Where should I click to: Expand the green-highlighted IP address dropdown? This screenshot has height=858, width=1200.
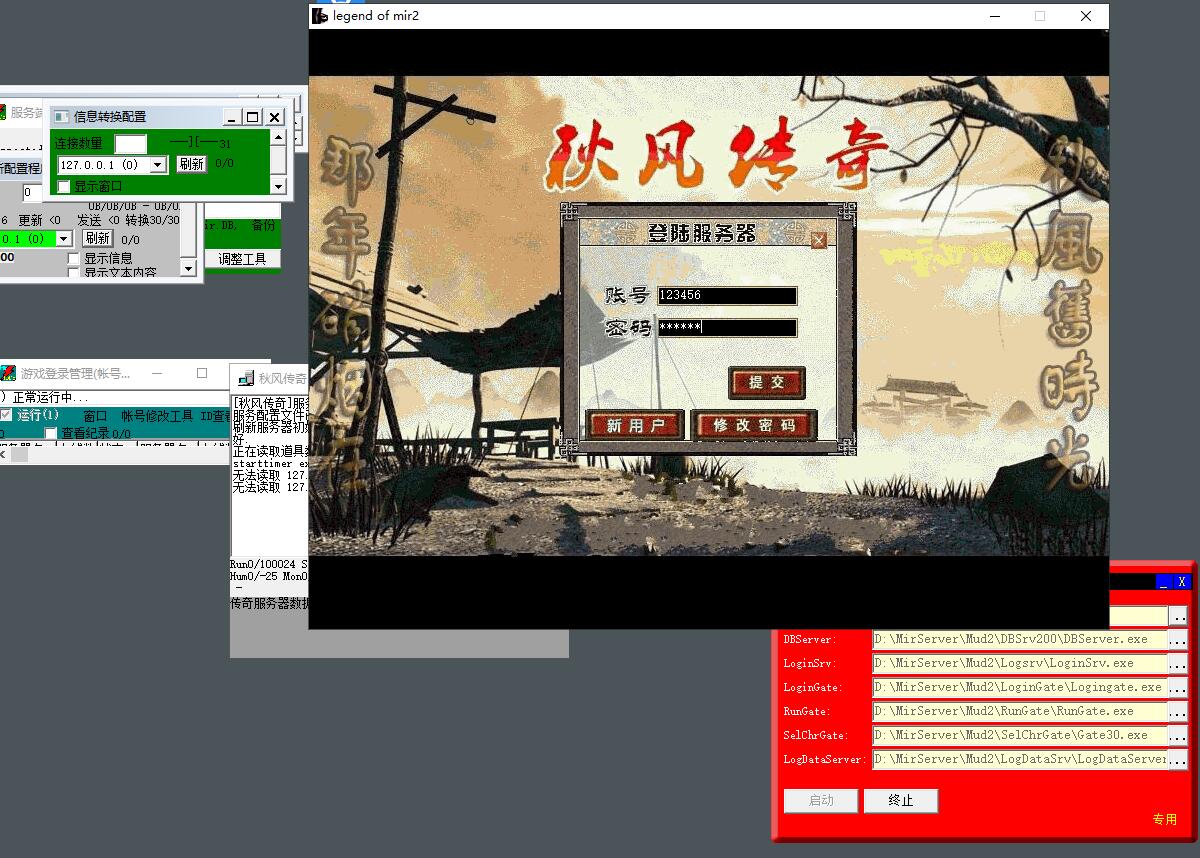click(x=64, y=239)
